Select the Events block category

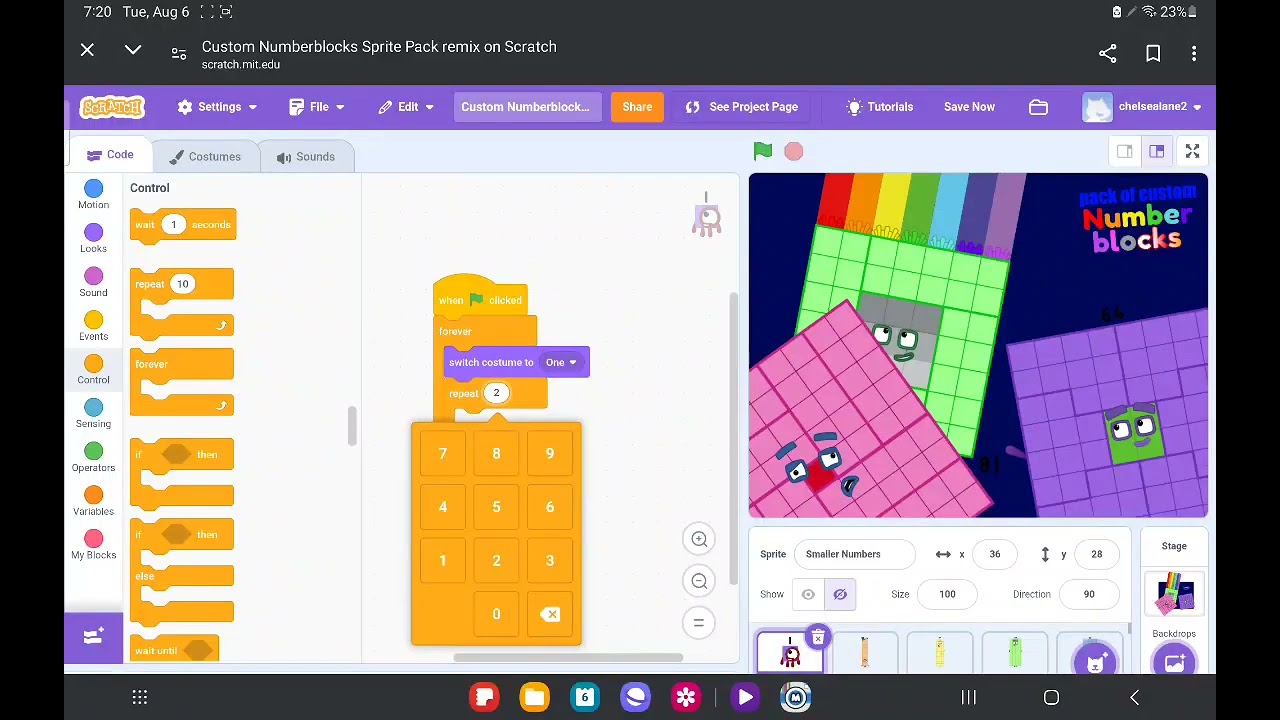pos(94,326)
